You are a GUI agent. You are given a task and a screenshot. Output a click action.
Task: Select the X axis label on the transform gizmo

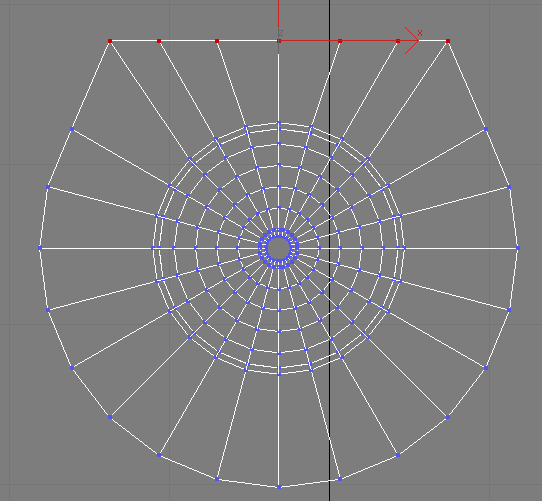[420, 33]
